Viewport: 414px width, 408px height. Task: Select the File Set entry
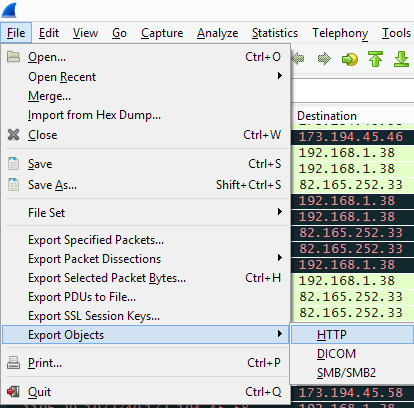(x=145, y=213)
